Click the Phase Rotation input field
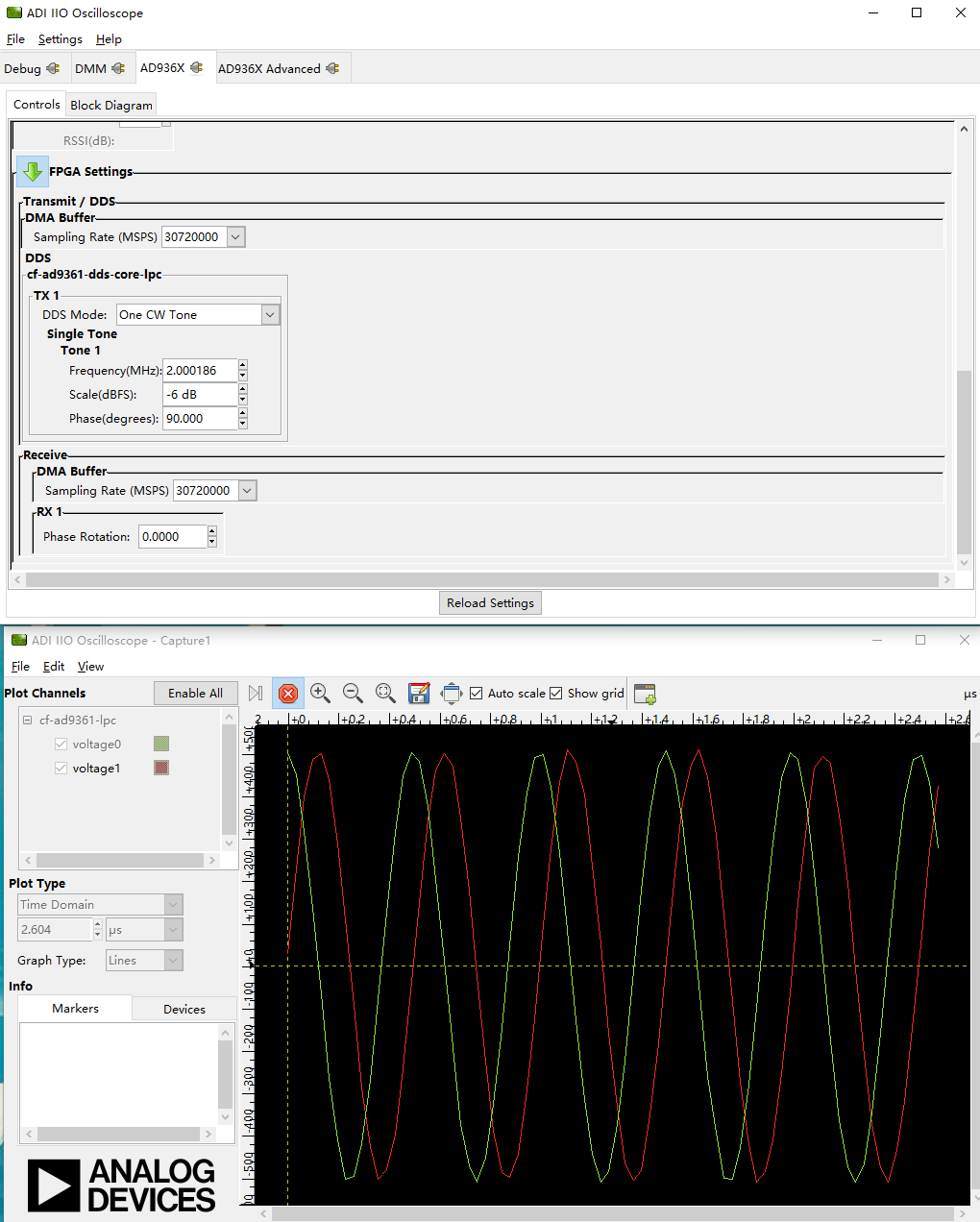980x1222 pixels. 173,537
